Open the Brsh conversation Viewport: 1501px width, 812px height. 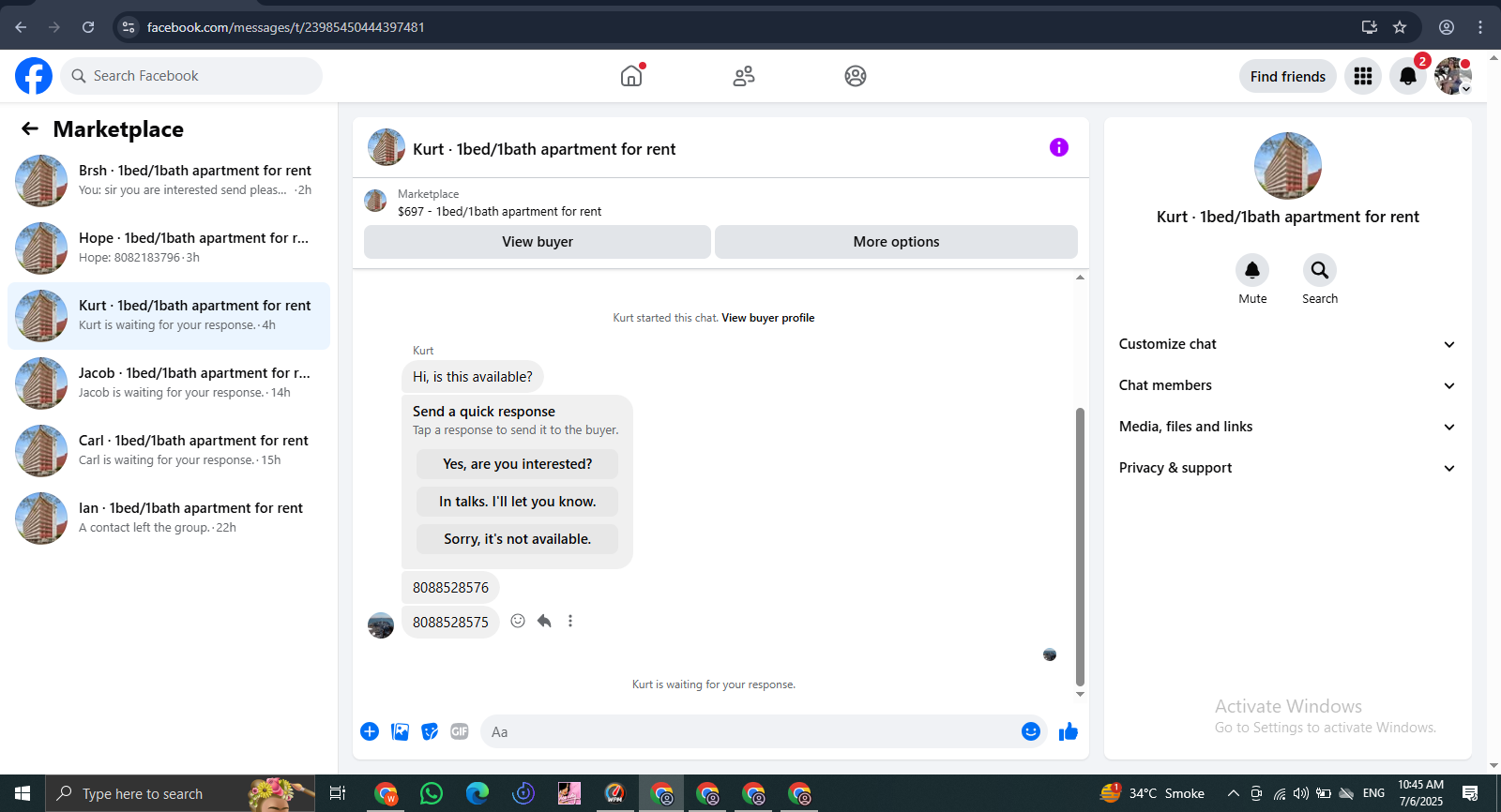tap(169, 181)
